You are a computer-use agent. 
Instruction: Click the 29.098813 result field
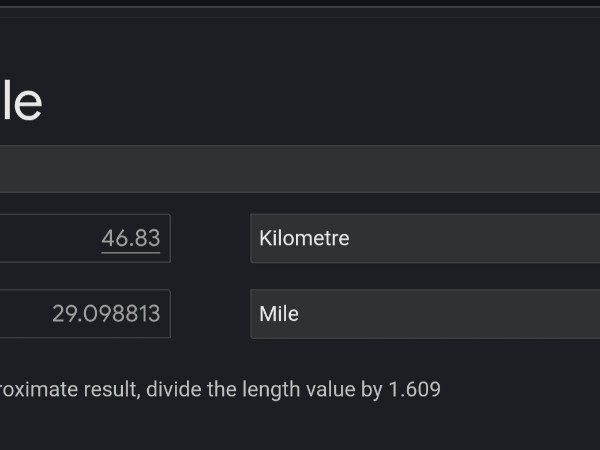(85, 314)
